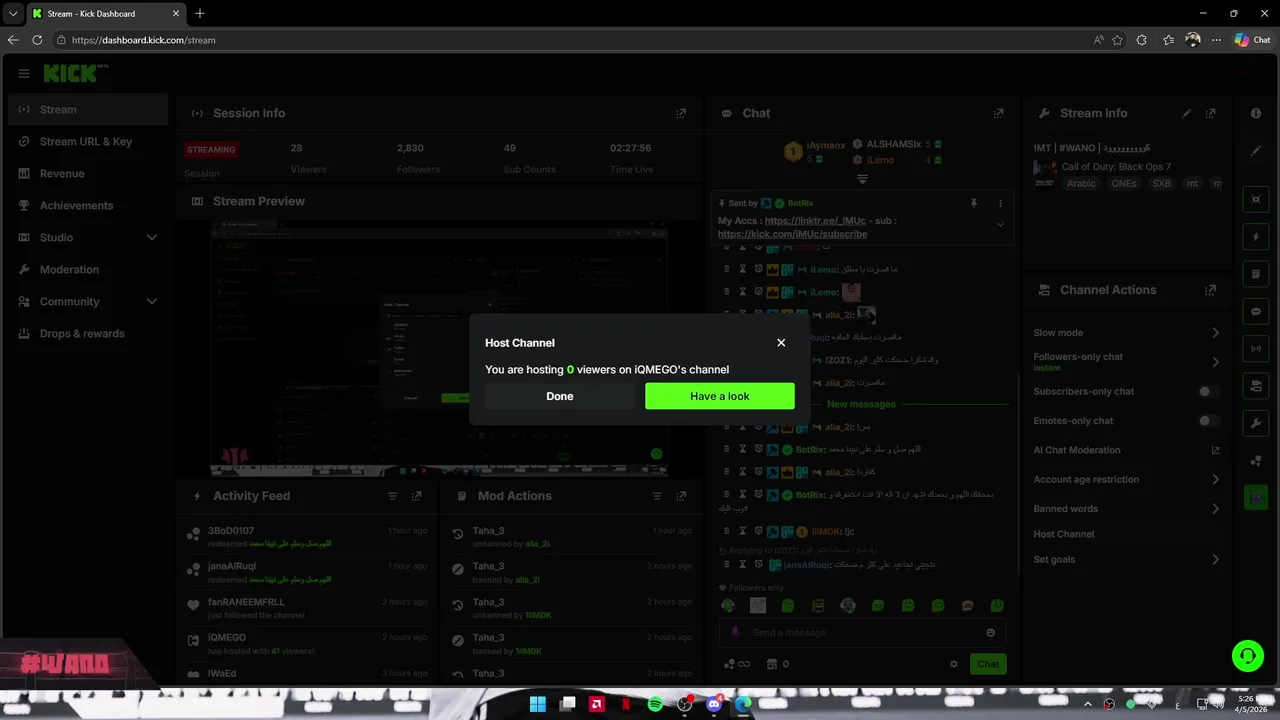
Task: Open the chat shop icon showing 0
Action: pyautogui.click(x=777, y=664)
